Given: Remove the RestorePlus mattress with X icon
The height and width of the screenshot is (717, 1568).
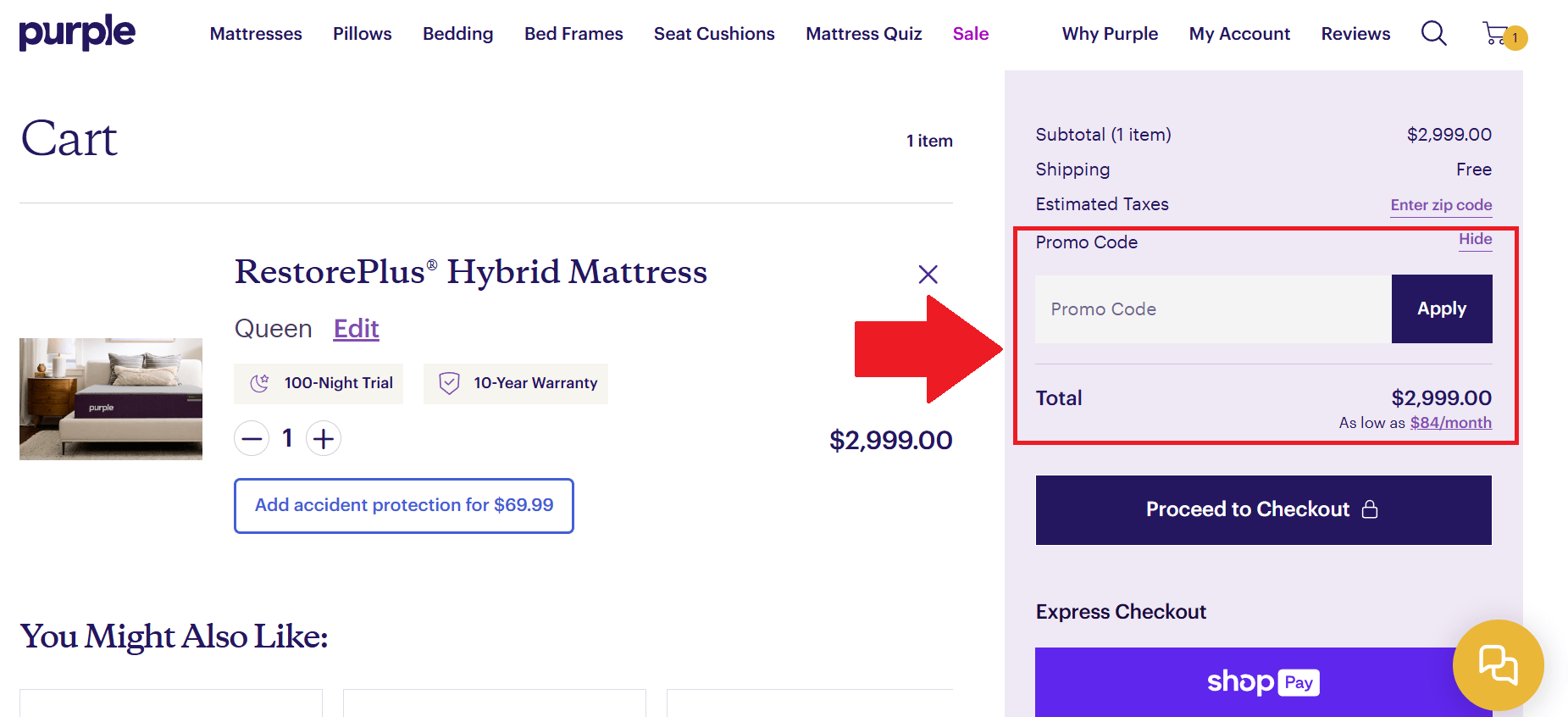Looking at the screenshot, I should (928, 275).
